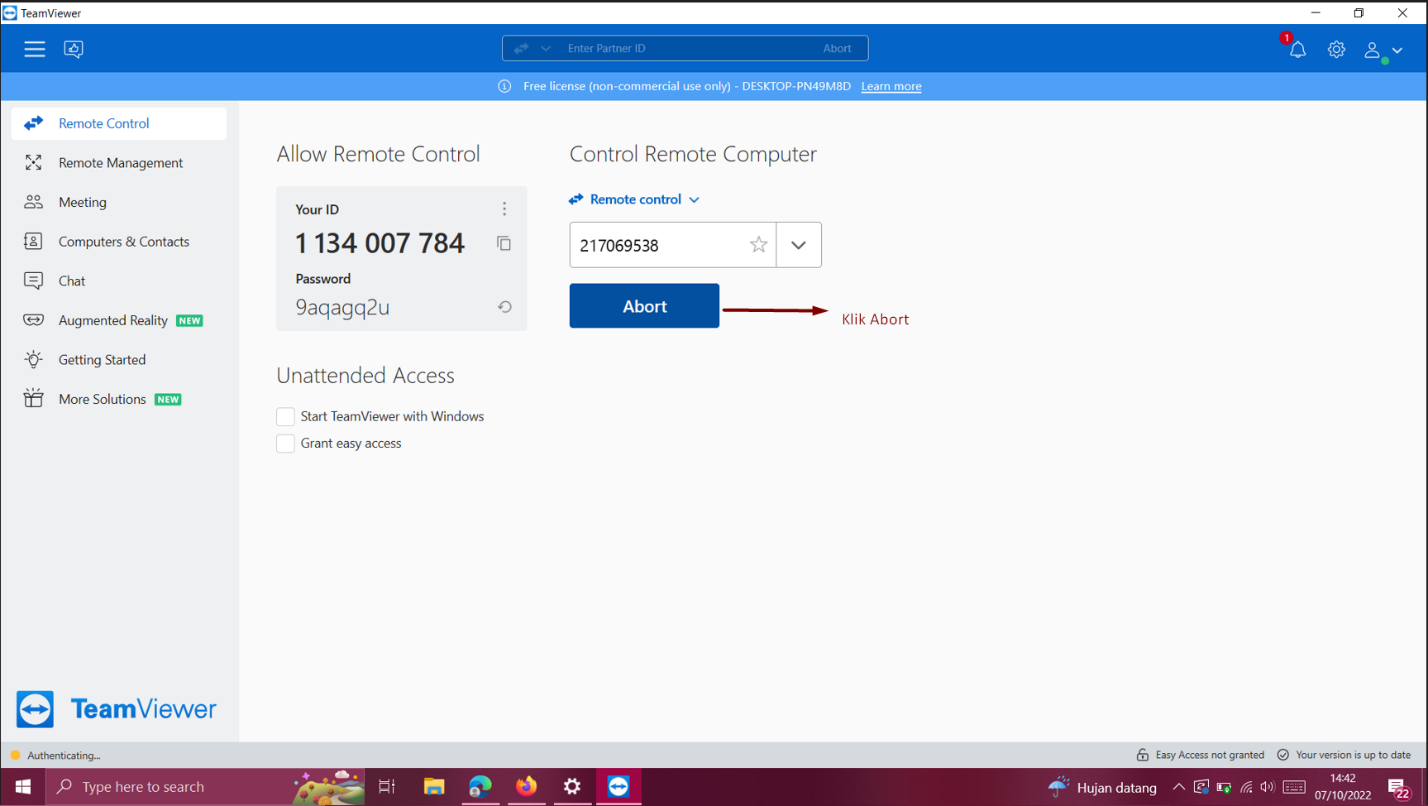The width and height of the screenshot is (1428, 806).
Task: Click the Computers & Contacts badge icon
Action: [x=34, y=241]
